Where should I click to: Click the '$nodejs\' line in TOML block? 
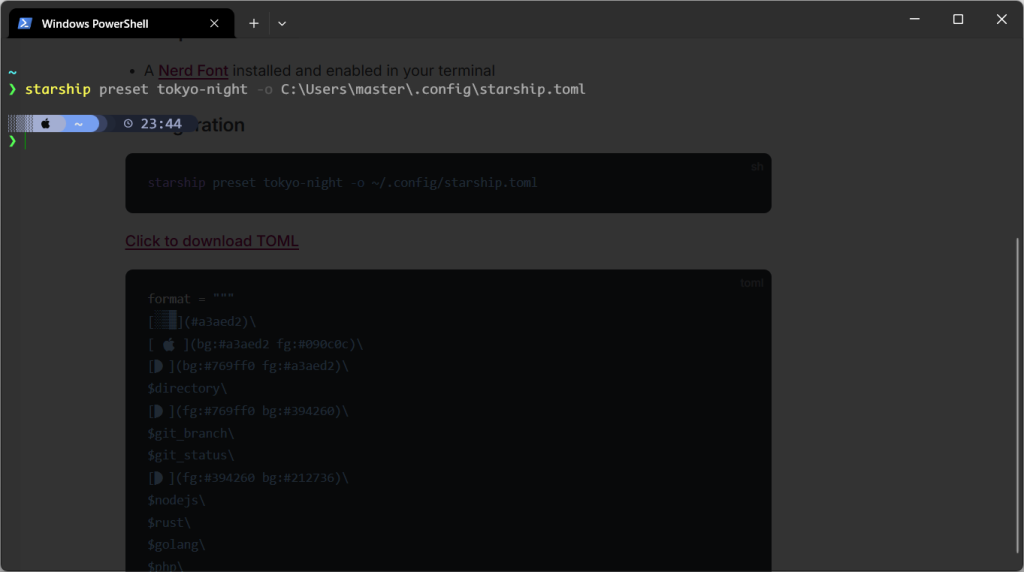[x=176, y=500]
